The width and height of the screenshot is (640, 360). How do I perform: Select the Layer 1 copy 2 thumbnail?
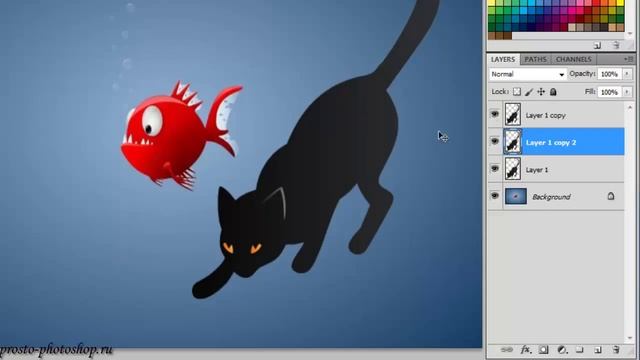(513, 142)
